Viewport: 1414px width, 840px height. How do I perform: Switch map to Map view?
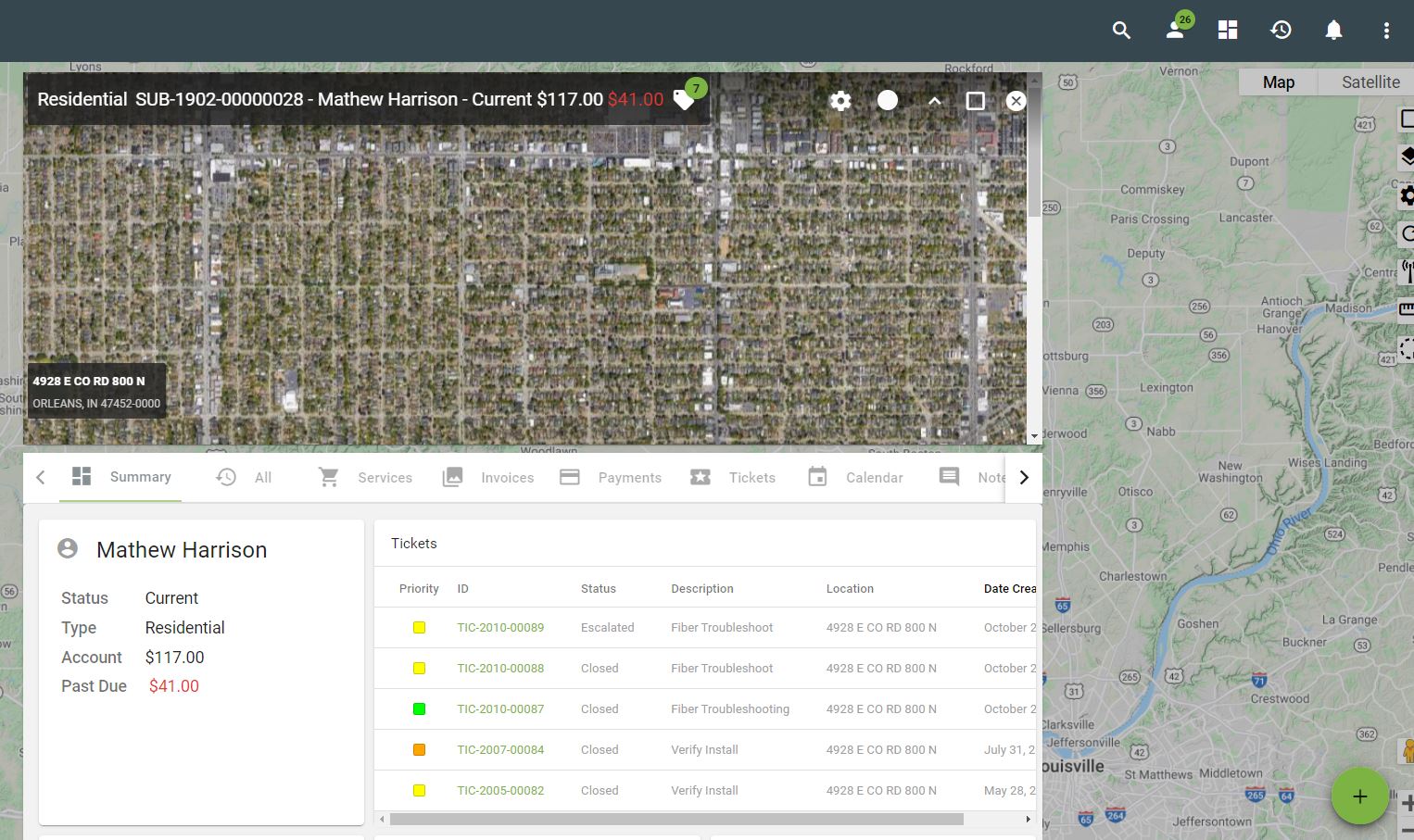[1278, 82]
